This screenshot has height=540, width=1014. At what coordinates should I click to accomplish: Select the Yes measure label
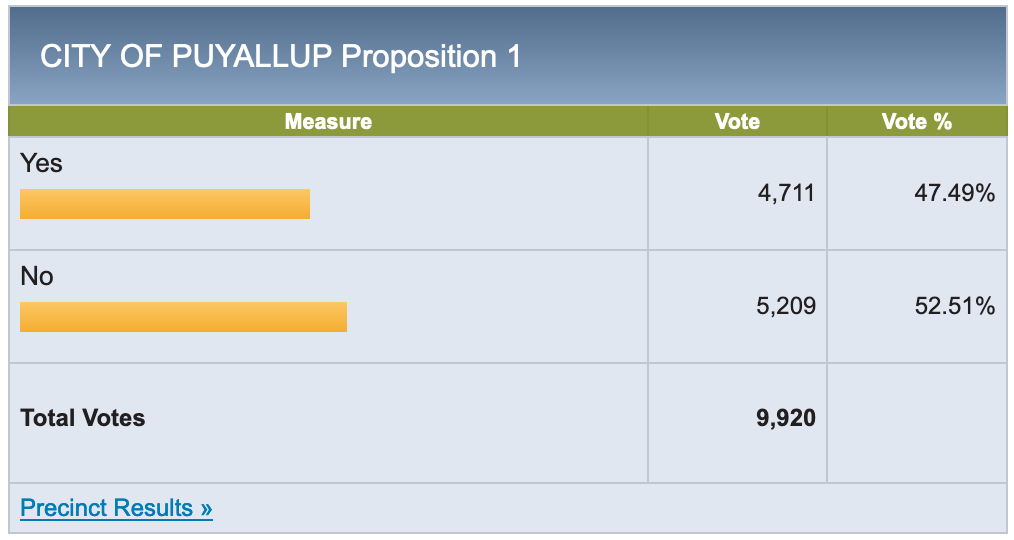tap(41, 164)
